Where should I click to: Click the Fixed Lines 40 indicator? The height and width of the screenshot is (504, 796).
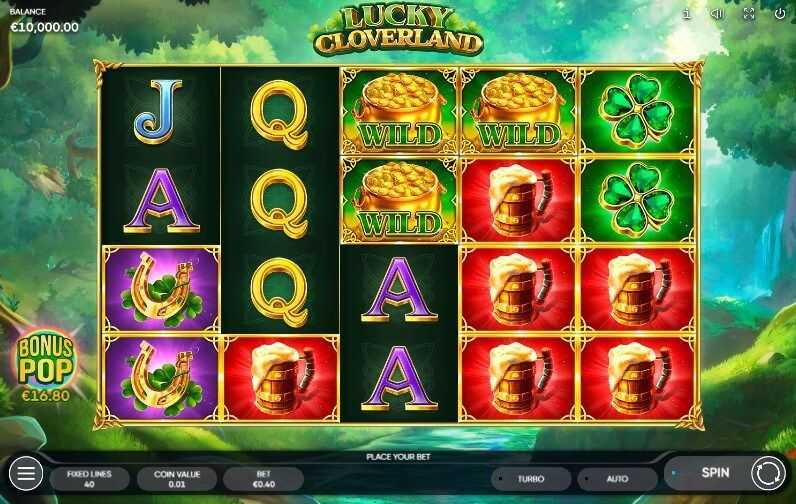click(x=89, y=479)
